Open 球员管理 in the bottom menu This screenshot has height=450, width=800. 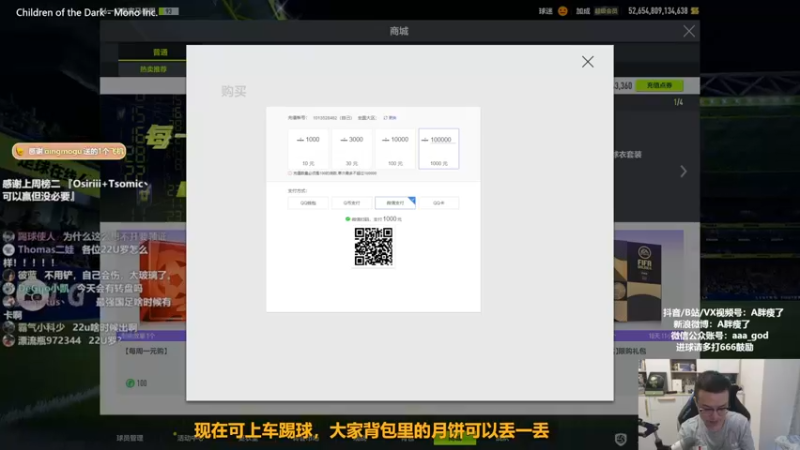[x=130, y=438]
